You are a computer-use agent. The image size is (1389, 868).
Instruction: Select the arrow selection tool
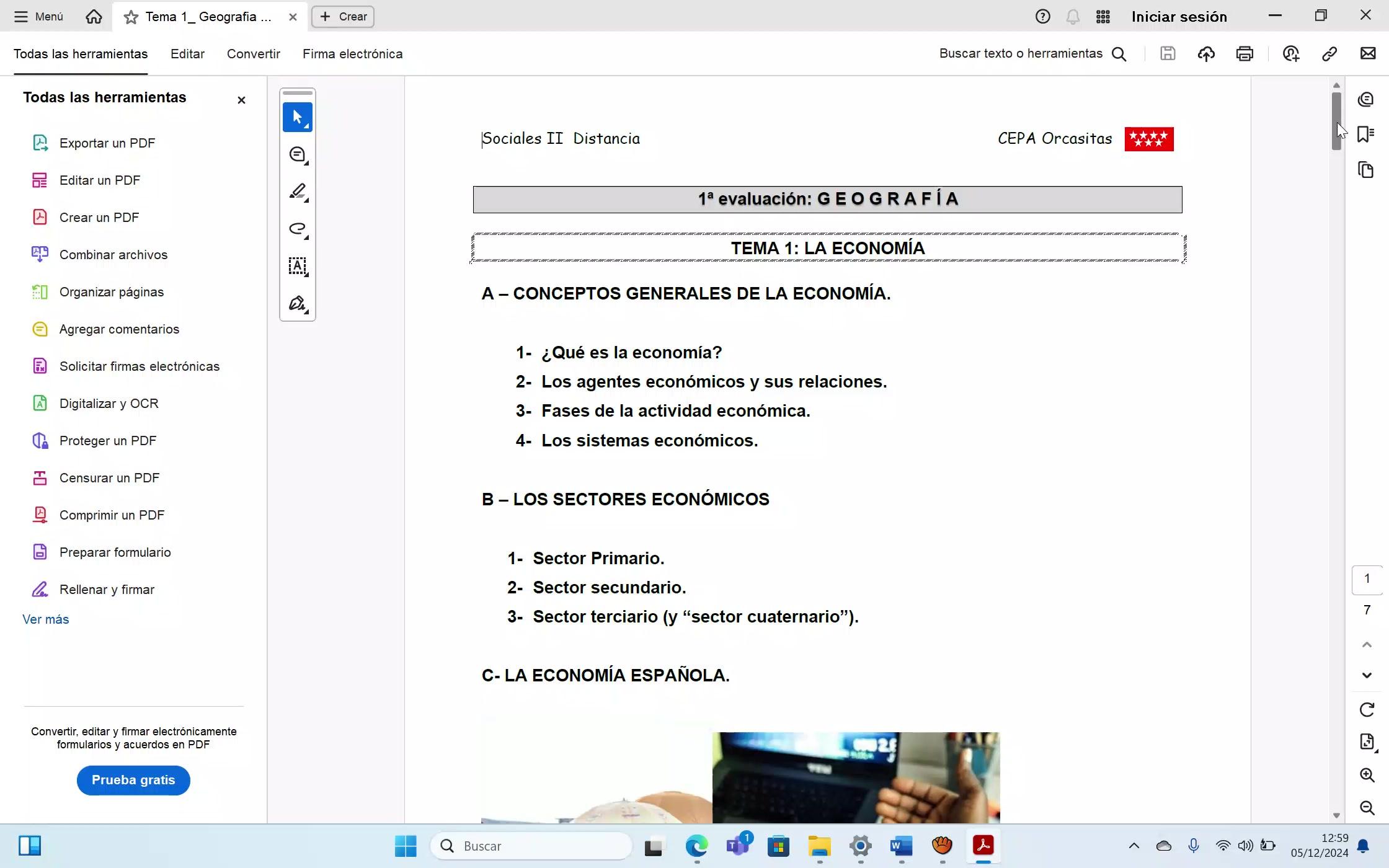pyautogui.click(x=298, y=117)
